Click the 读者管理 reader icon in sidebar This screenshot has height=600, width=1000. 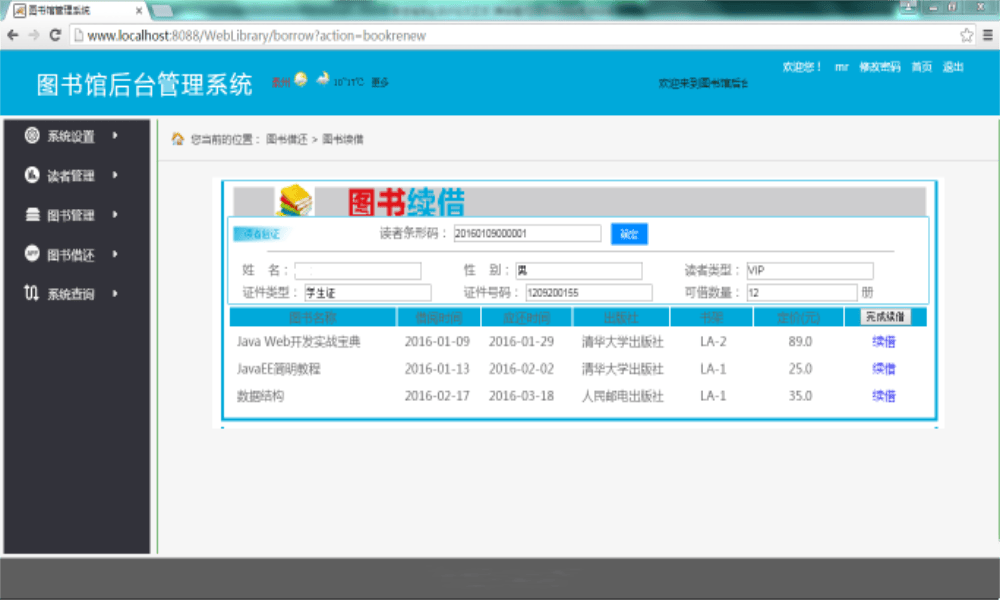point(31,174)
